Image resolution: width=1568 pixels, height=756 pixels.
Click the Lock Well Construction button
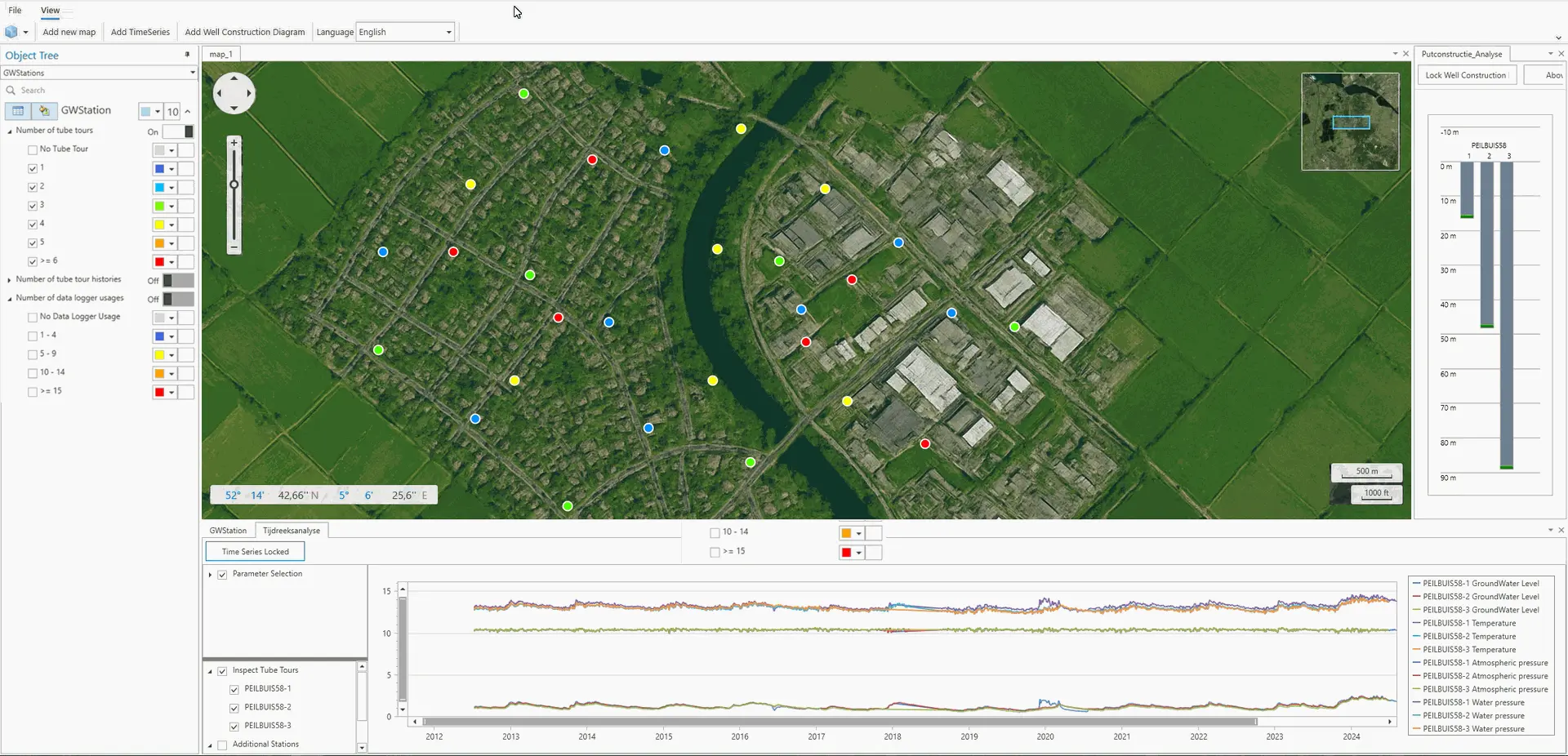(1466, 75)
